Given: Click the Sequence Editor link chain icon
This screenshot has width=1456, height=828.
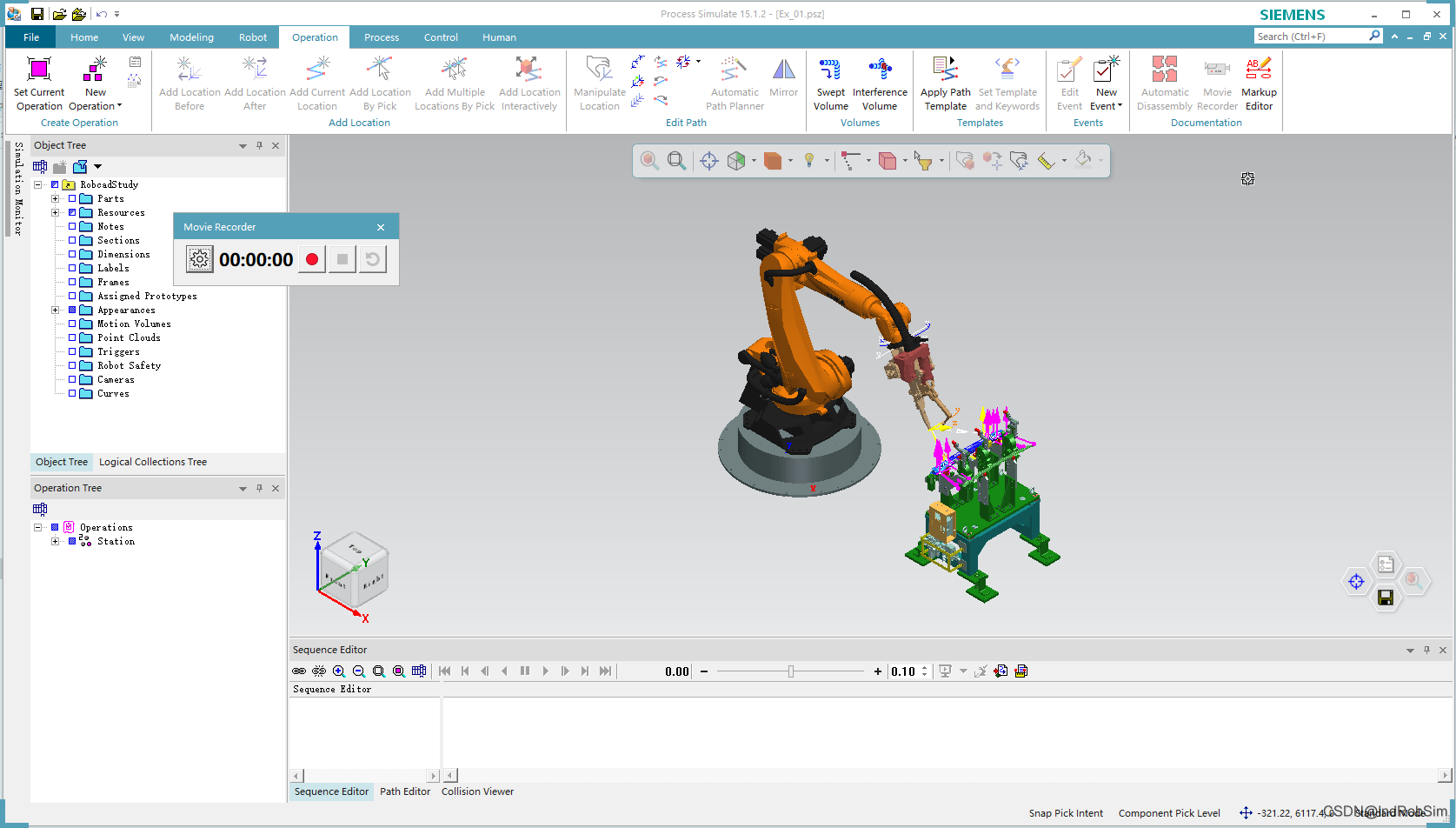Looking at the screenshot, I should pyautogui.click(x=299, y=671).
